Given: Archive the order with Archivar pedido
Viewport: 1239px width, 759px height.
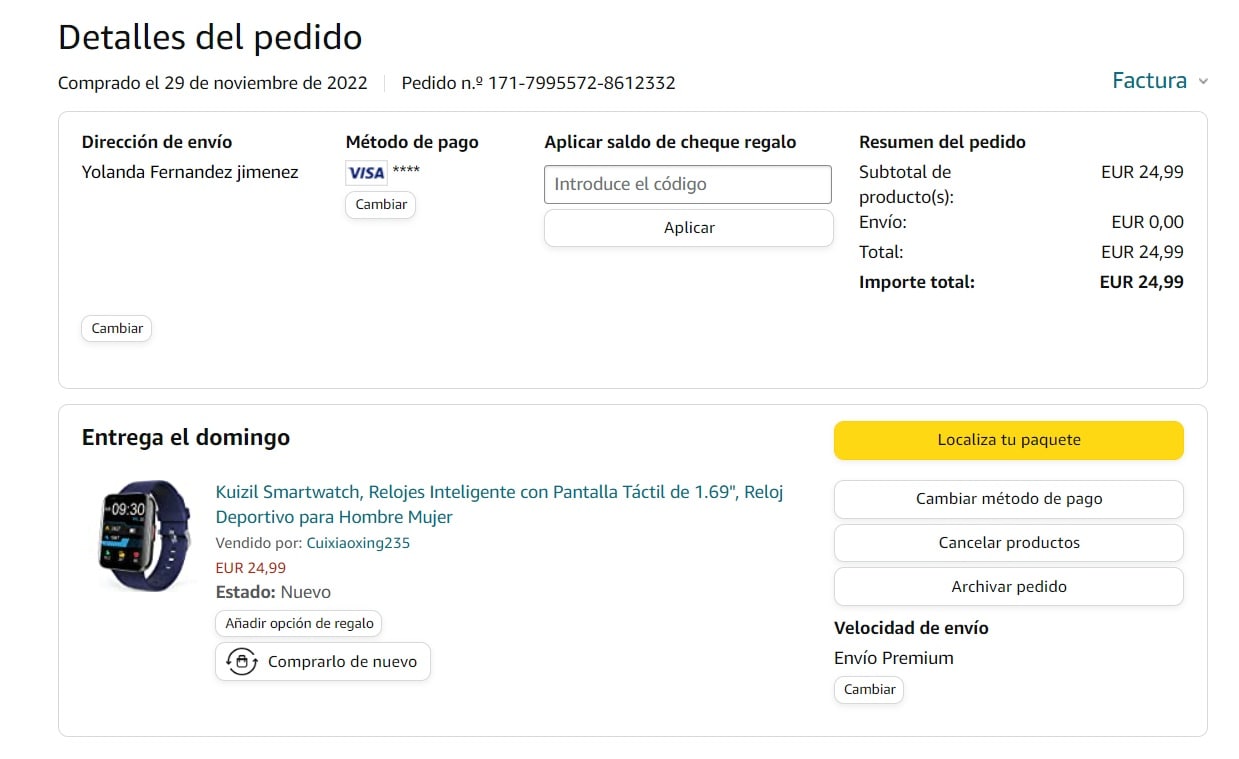Looking at the screenshot, I should click(x=1008, y=587).
